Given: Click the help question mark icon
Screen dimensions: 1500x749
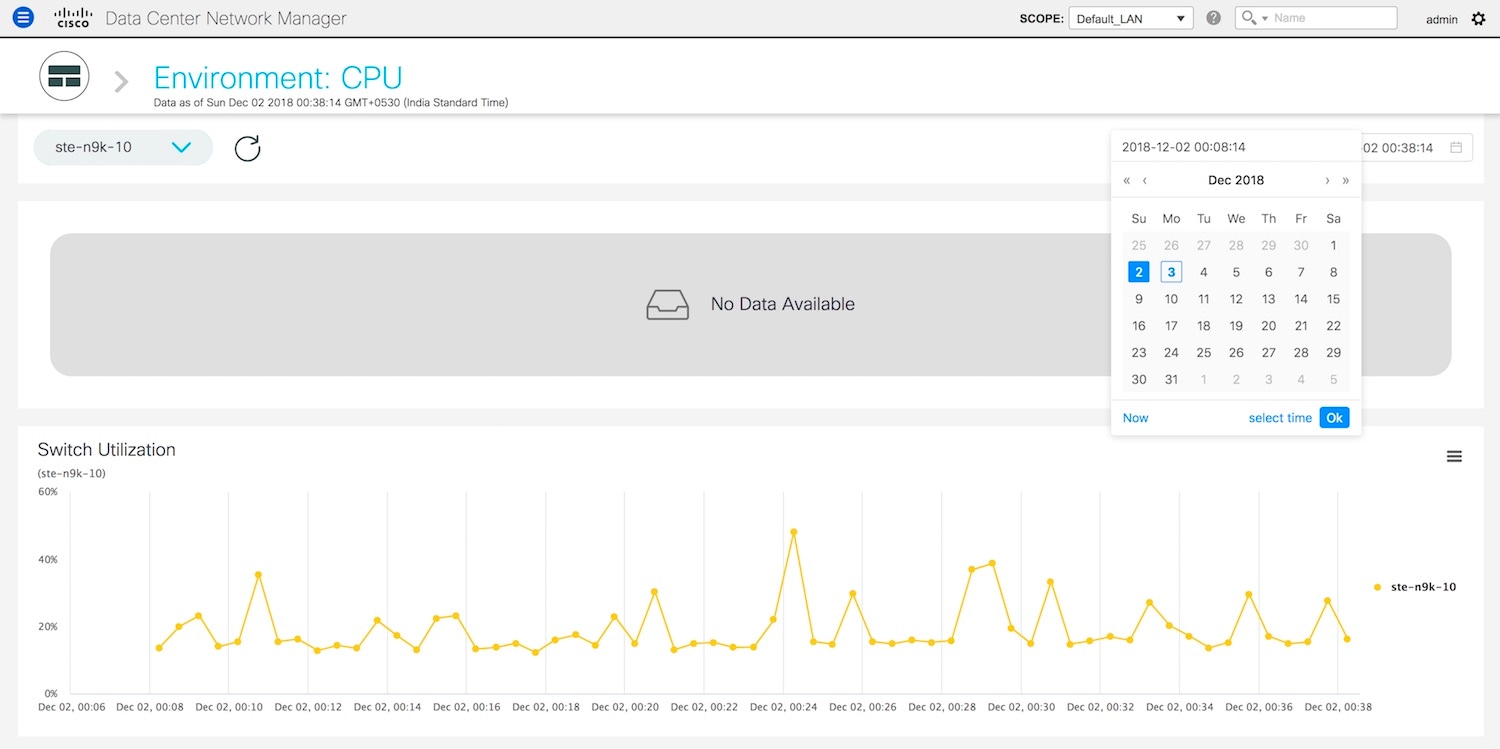Looking at the screenshot, I should pyautogui.click(x=1213, y=18).
